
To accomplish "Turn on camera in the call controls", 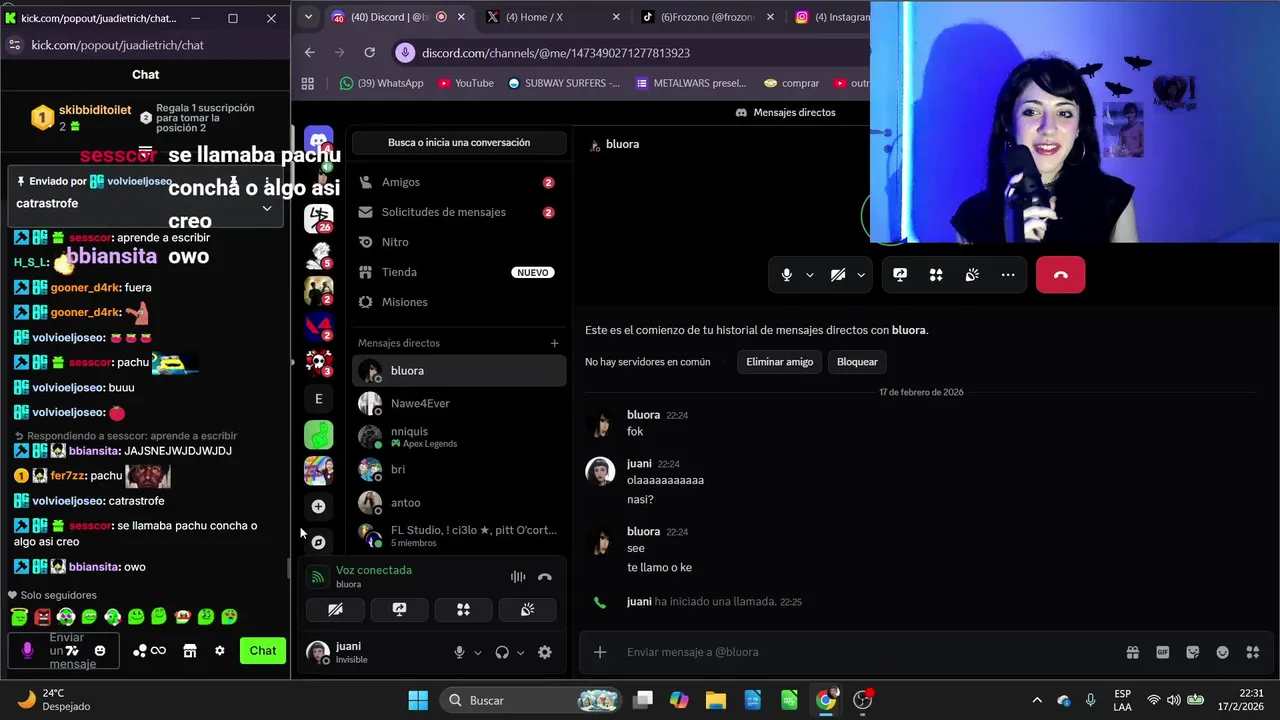I will [x=838, y=275].
